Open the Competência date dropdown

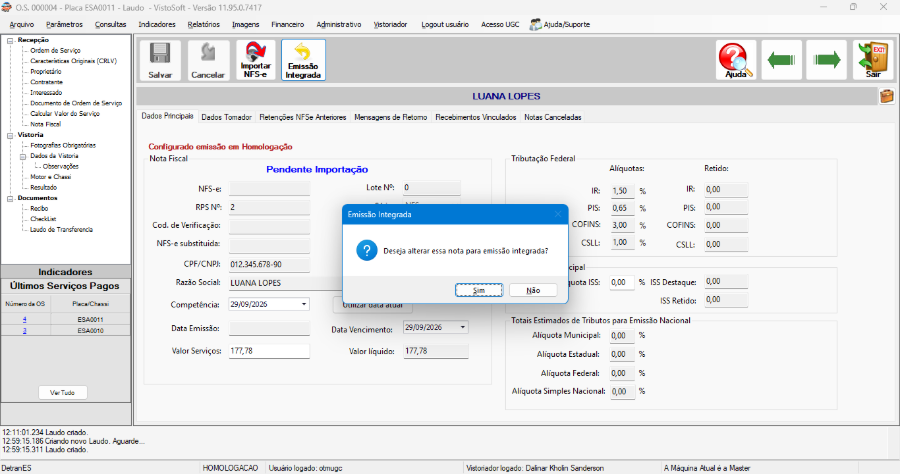304,304
